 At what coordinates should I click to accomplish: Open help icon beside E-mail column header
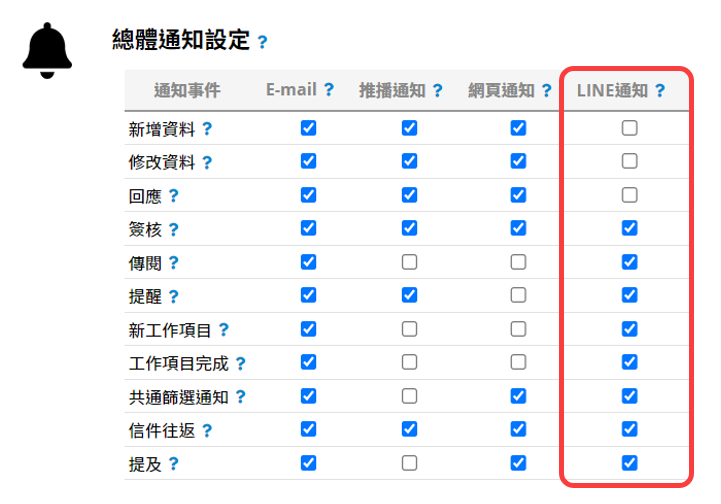pos(328,90)
